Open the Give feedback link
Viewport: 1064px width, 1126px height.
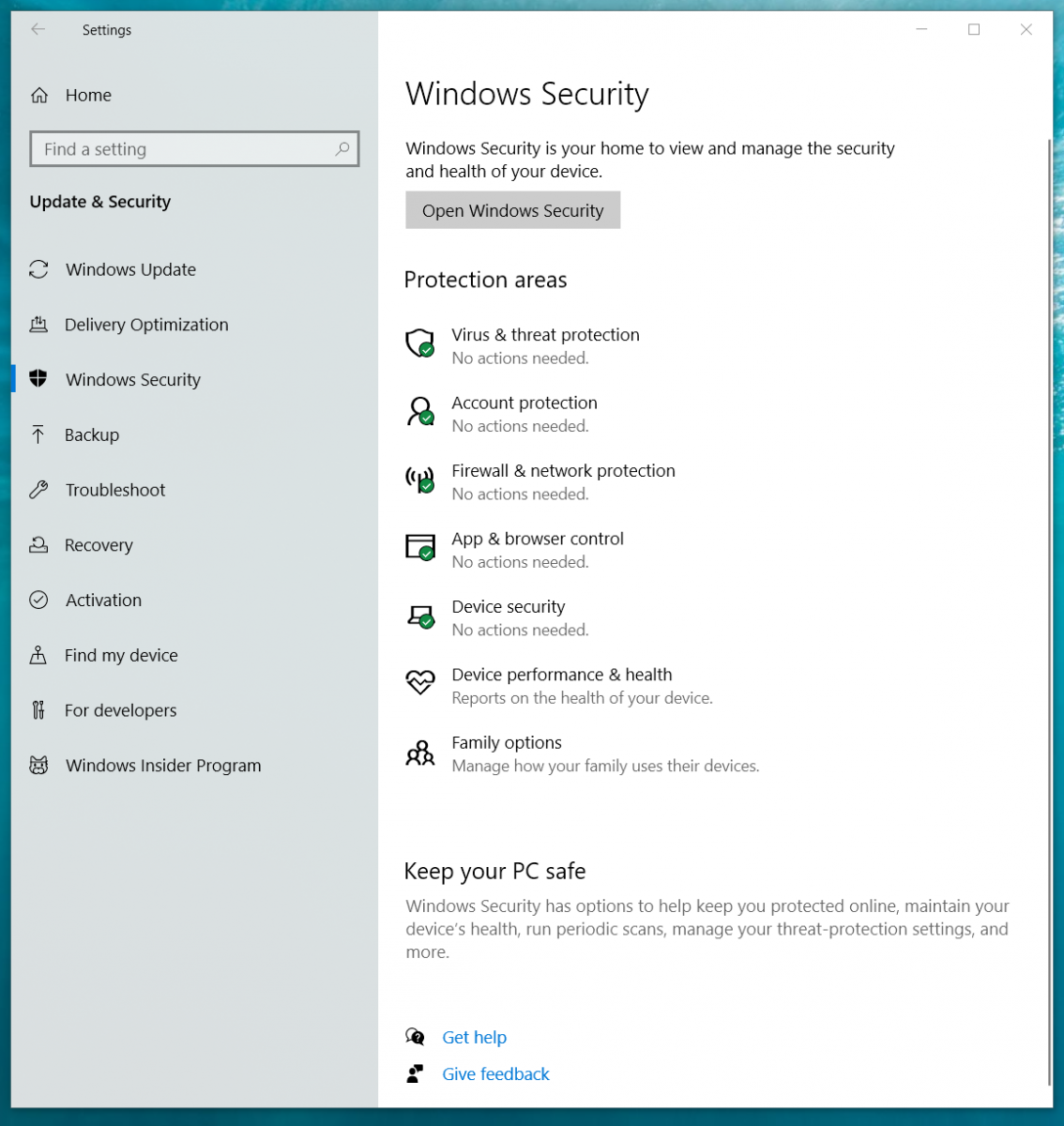(495, 1073)
